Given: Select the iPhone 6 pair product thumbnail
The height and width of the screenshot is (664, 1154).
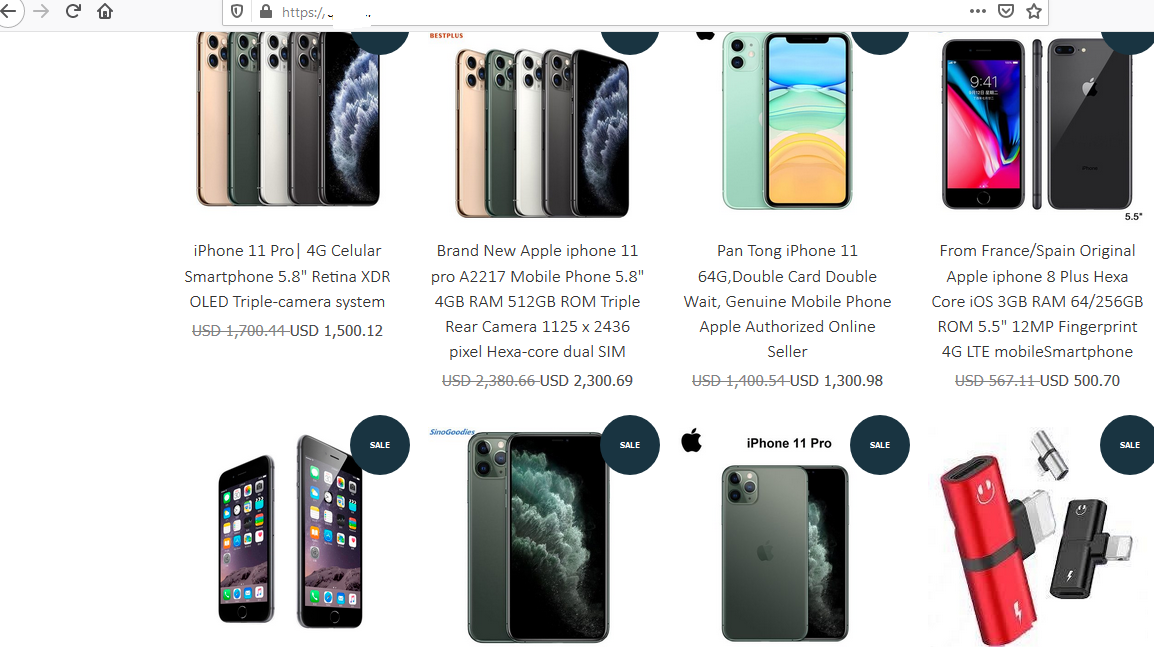Looking at the screenshot, I should pos(291,531).
